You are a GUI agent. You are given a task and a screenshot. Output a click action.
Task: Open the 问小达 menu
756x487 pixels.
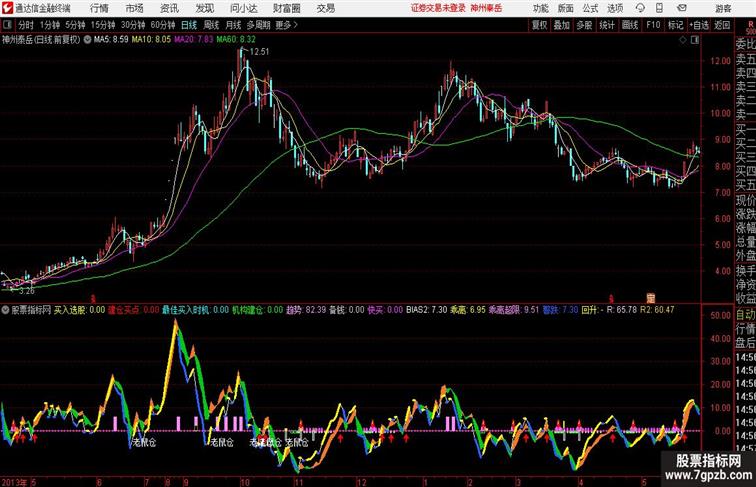click(243, 8)
